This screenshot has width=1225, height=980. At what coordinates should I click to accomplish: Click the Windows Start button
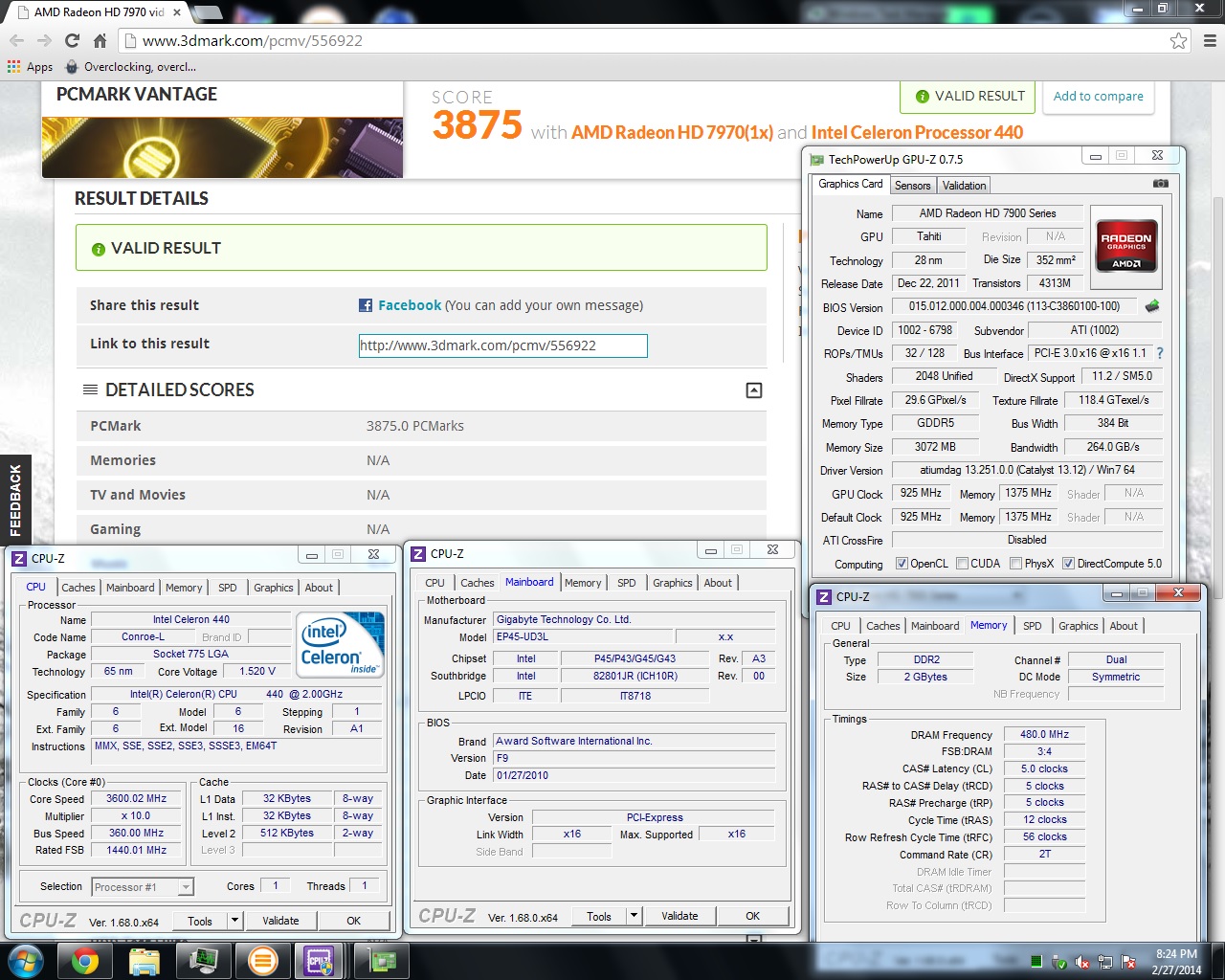click(25, 961)
